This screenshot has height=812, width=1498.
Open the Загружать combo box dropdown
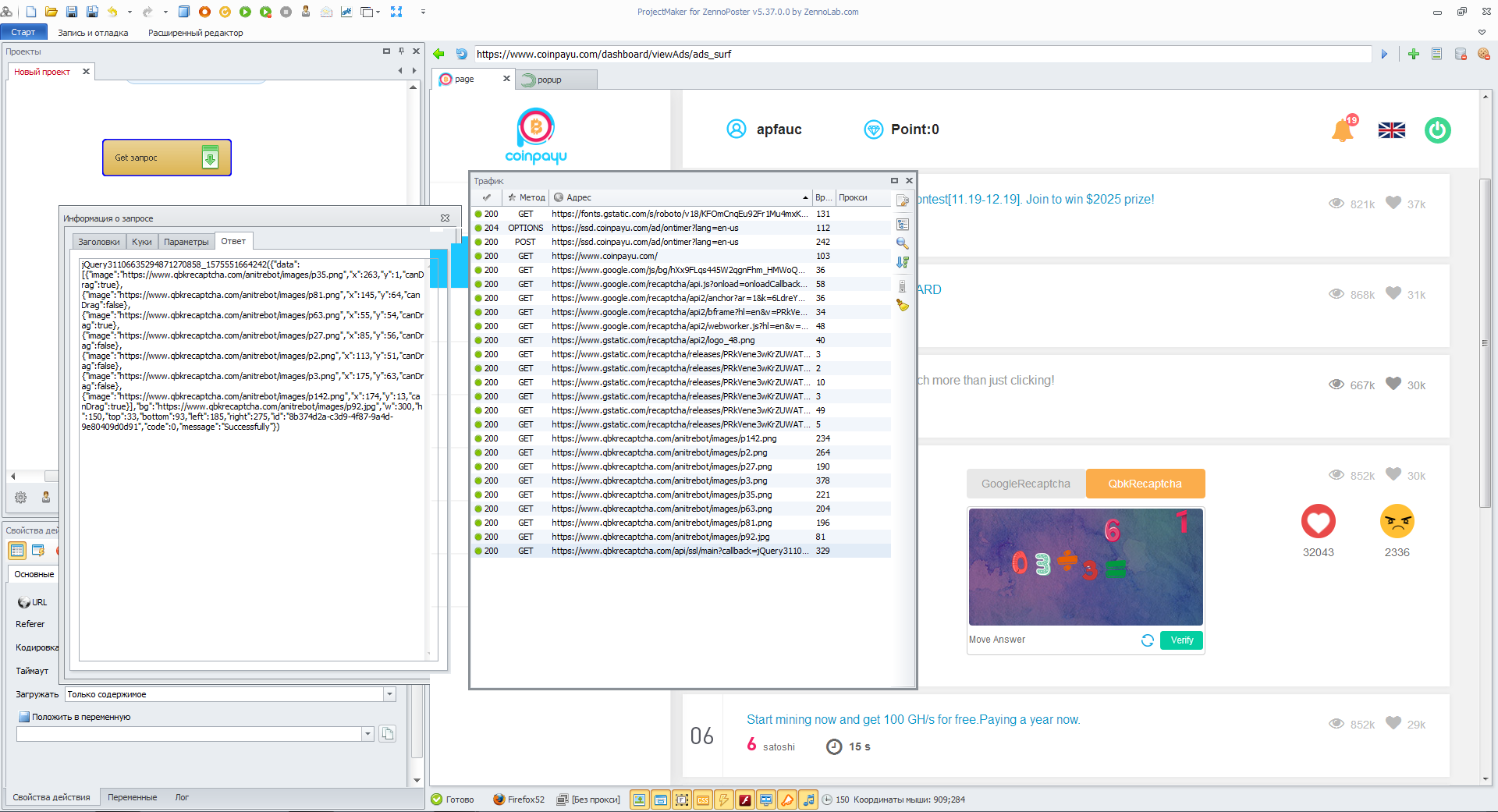pyautogui.click(x=389, y=694)
